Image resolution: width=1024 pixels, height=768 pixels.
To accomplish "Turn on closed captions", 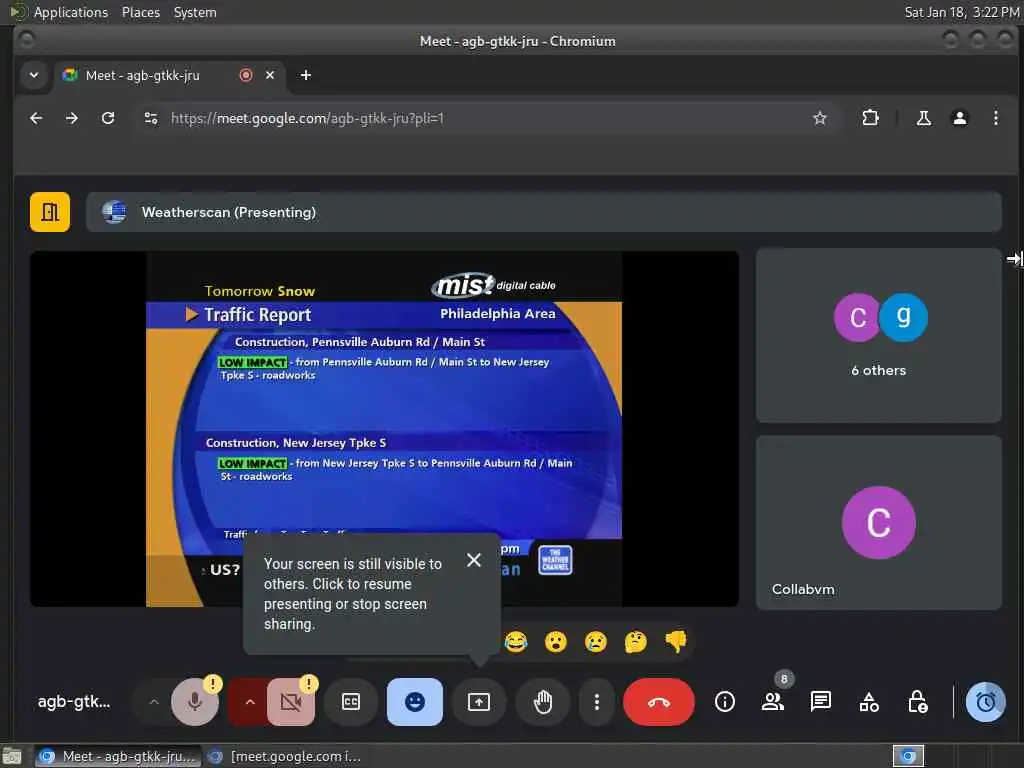I will (351, 702).
